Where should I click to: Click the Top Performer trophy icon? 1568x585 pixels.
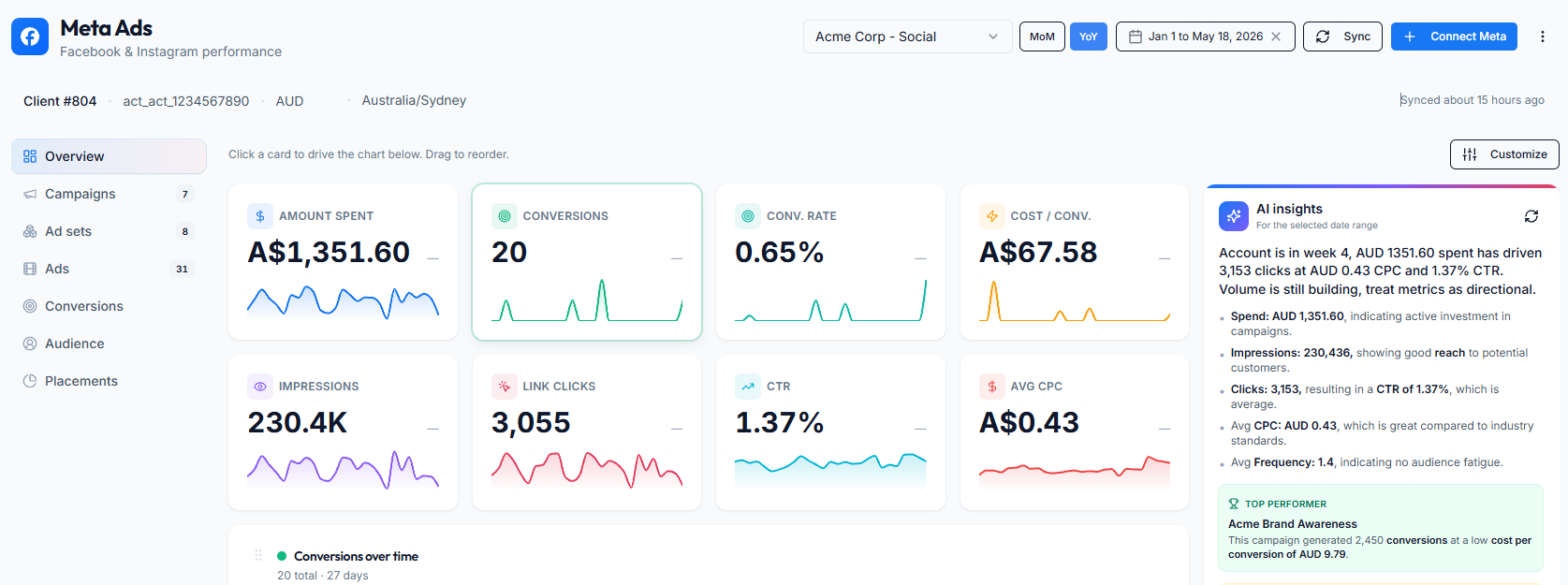[1234, 504]
